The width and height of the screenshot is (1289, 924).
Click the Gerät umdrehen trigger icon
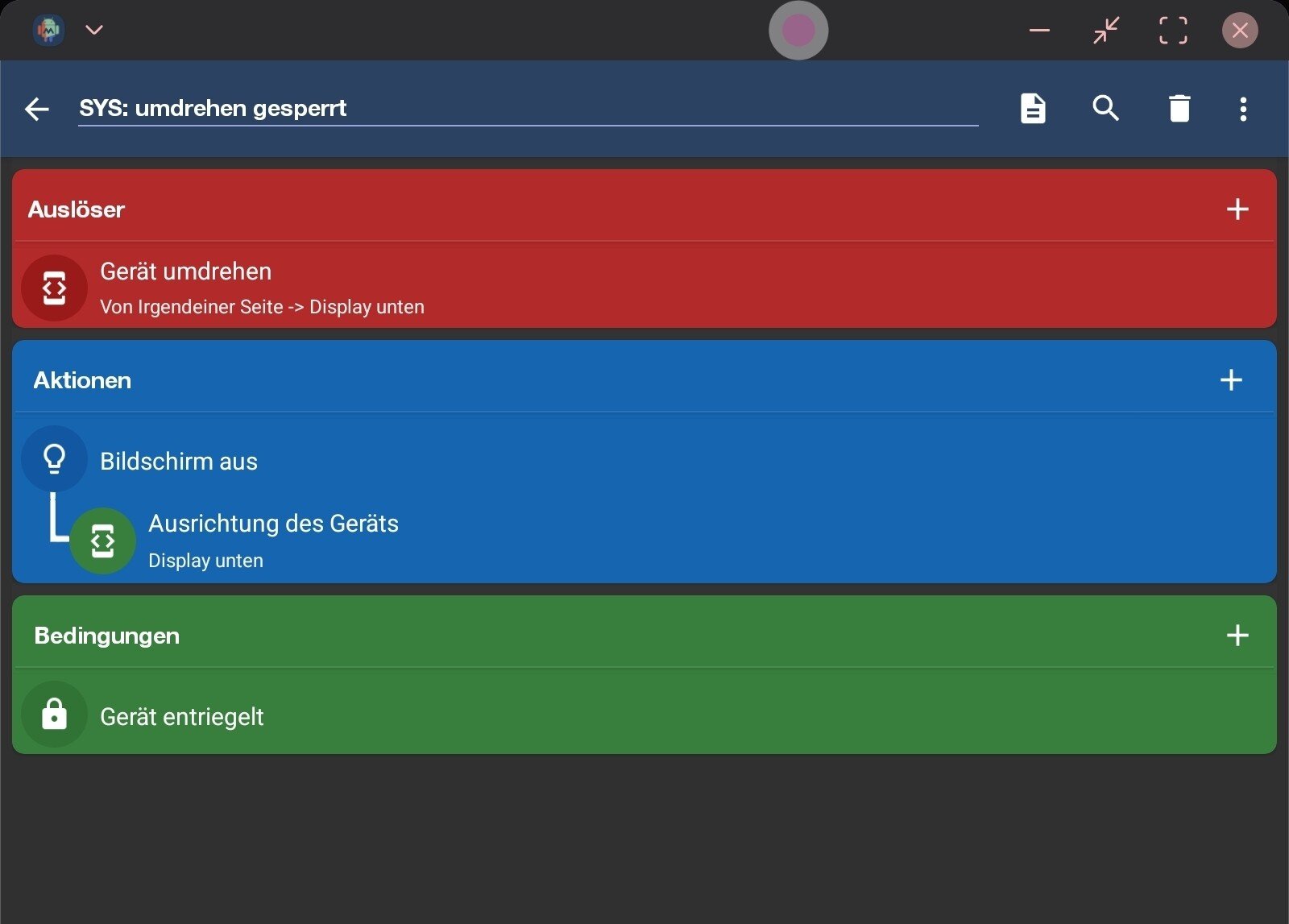pos(54,288)
